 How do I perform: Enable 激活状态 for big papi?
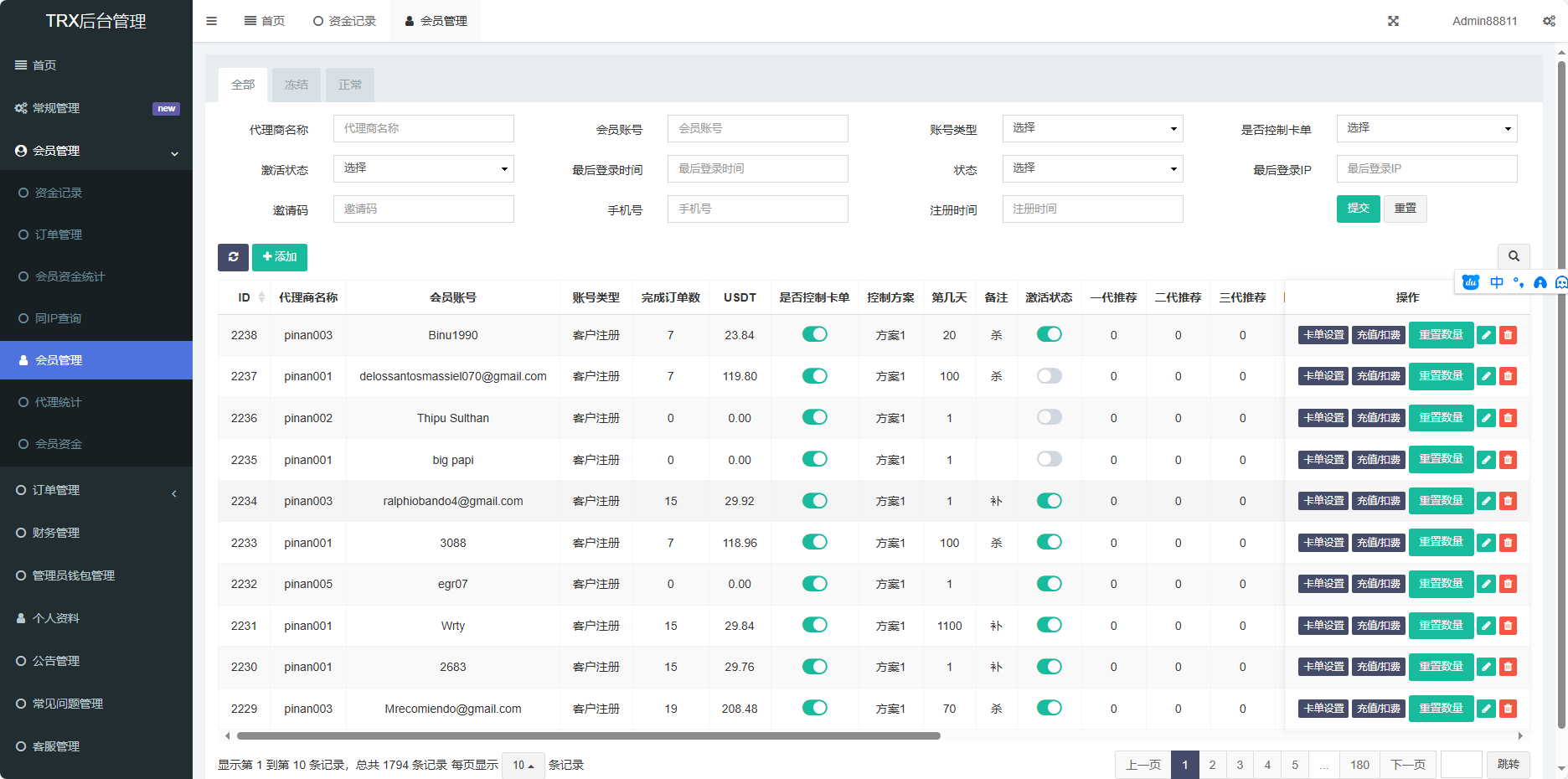pyautogui.click(x=1049, y=459)
